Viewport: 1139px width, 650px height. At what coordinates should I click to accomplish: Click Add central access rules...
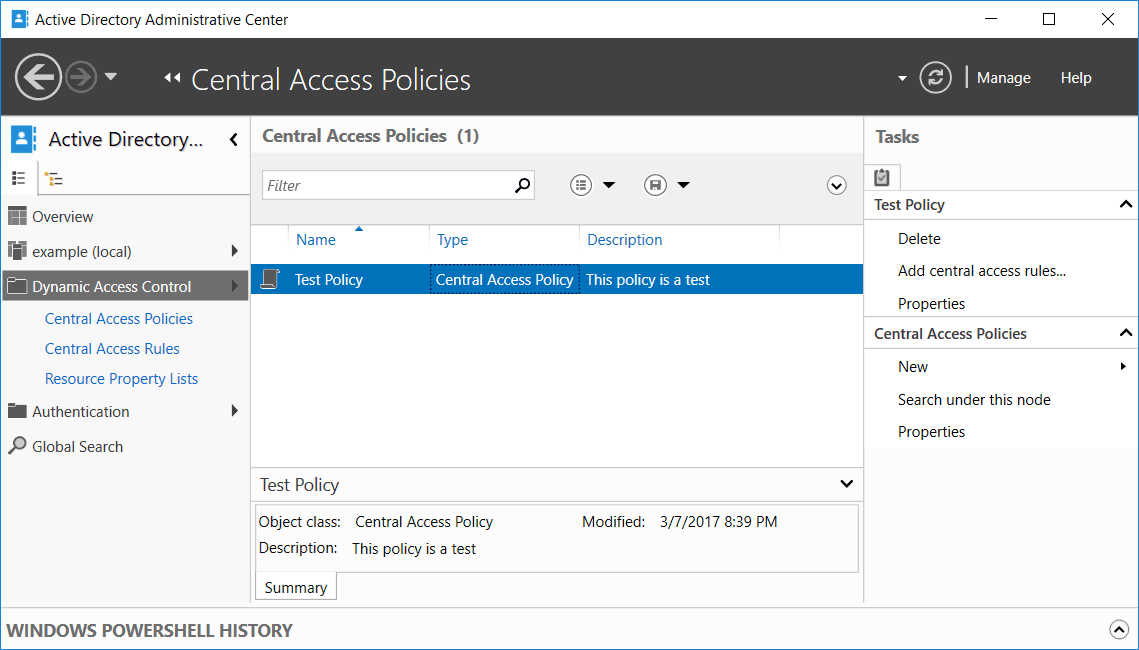pos(982,271)
